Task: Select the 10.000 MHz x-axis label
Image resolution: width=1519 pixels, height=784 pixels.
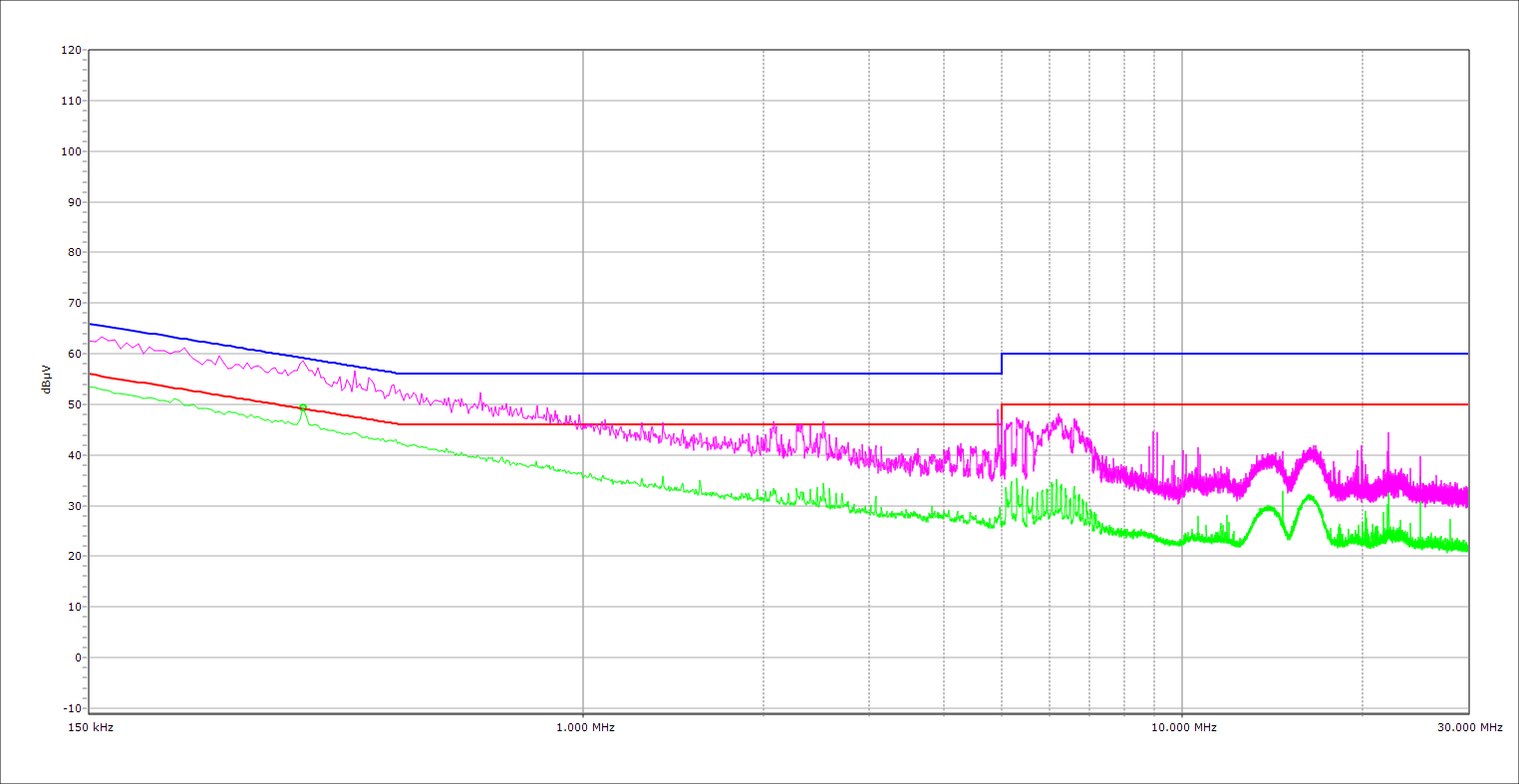Action: pos(1184,727)
